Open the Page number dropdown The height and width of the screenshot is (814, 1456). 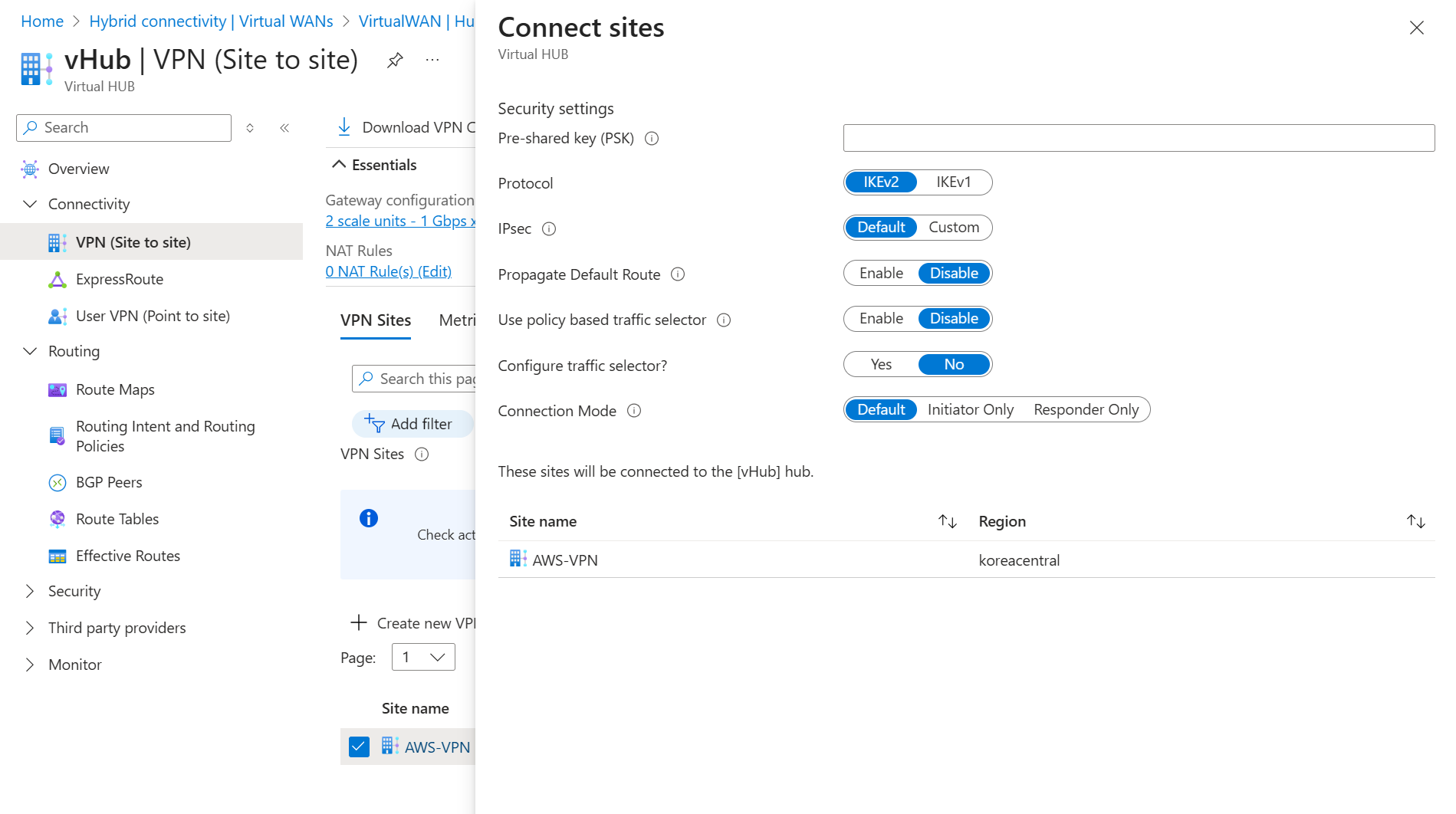click(x=423, y=658)
